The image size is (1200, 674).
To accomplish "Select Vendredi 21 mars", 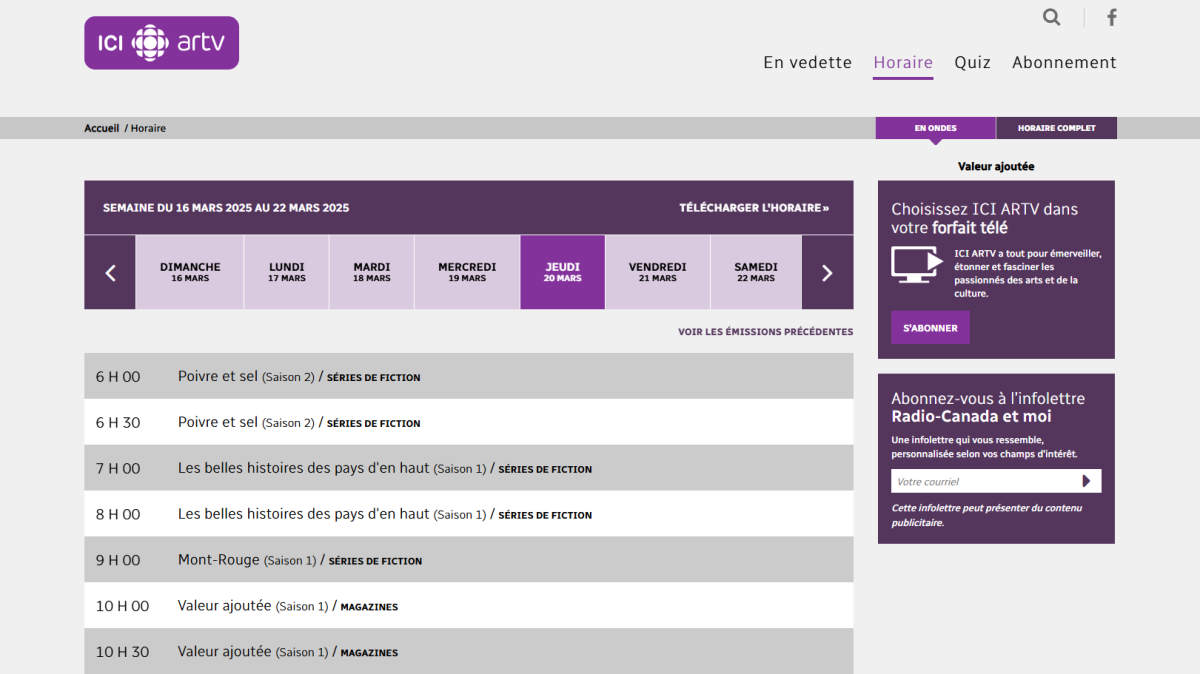I will coord(657,272).
